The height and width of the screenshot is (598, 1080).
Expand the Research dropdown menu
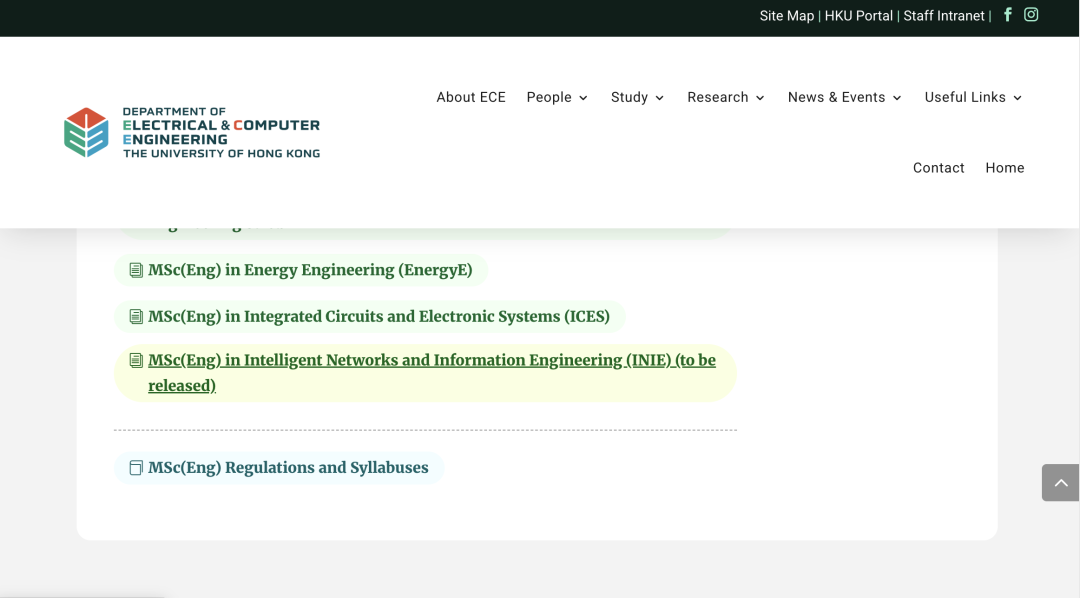(726, 97)
